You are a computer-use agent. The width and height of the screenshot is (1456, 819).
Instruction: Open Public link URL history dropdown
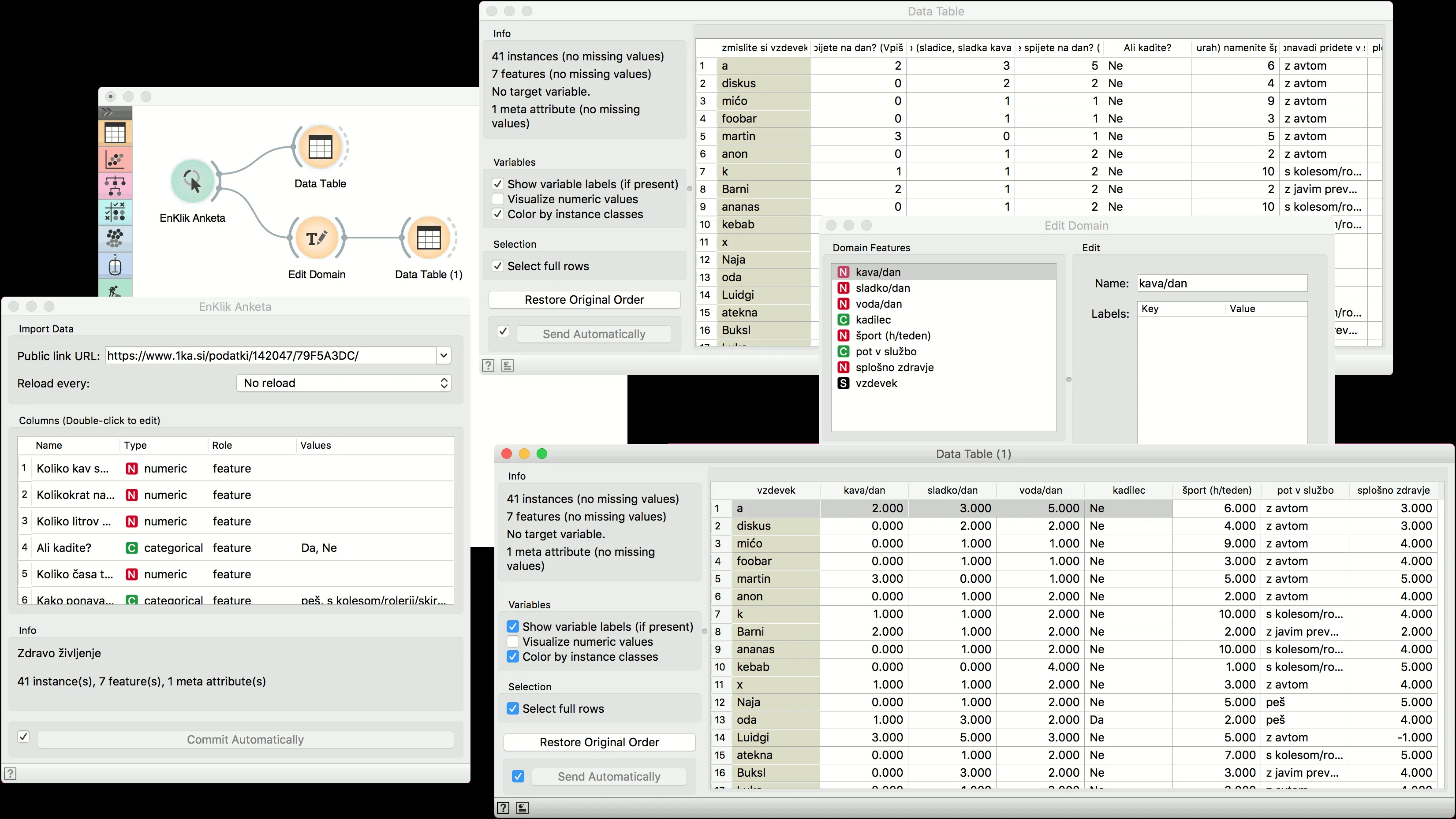444,356
